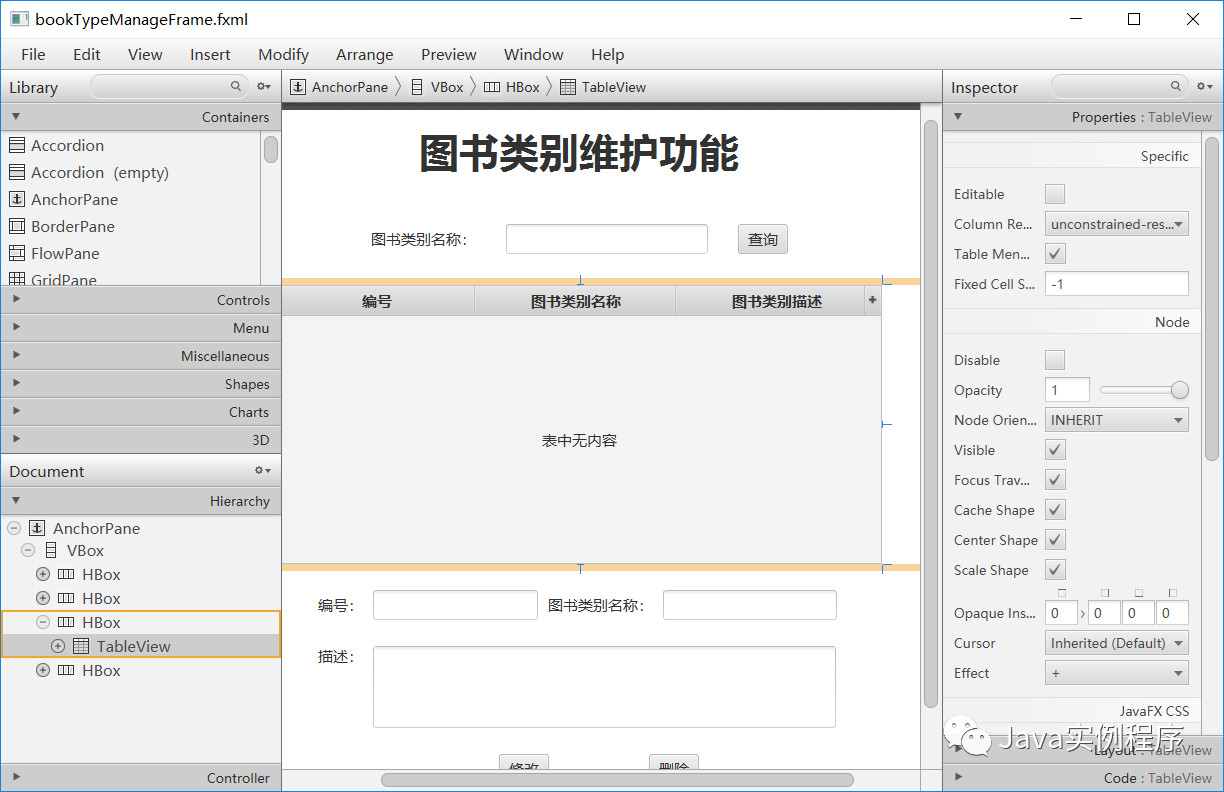Screen dimensions: 1224x792
Task: Open the Preview menu
Action: (x=448, y=54)
